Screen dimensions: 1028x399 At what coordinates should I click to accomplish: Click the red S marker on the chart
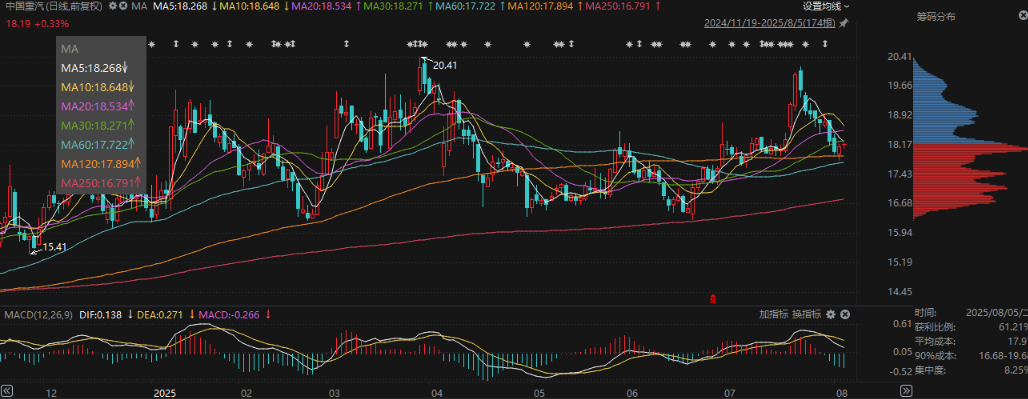[x=713, y=299]
